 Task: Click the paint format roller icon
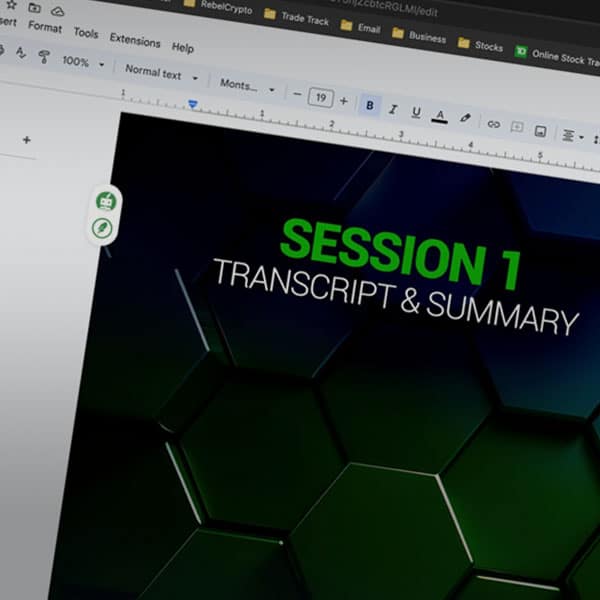(x=43, y=57)
